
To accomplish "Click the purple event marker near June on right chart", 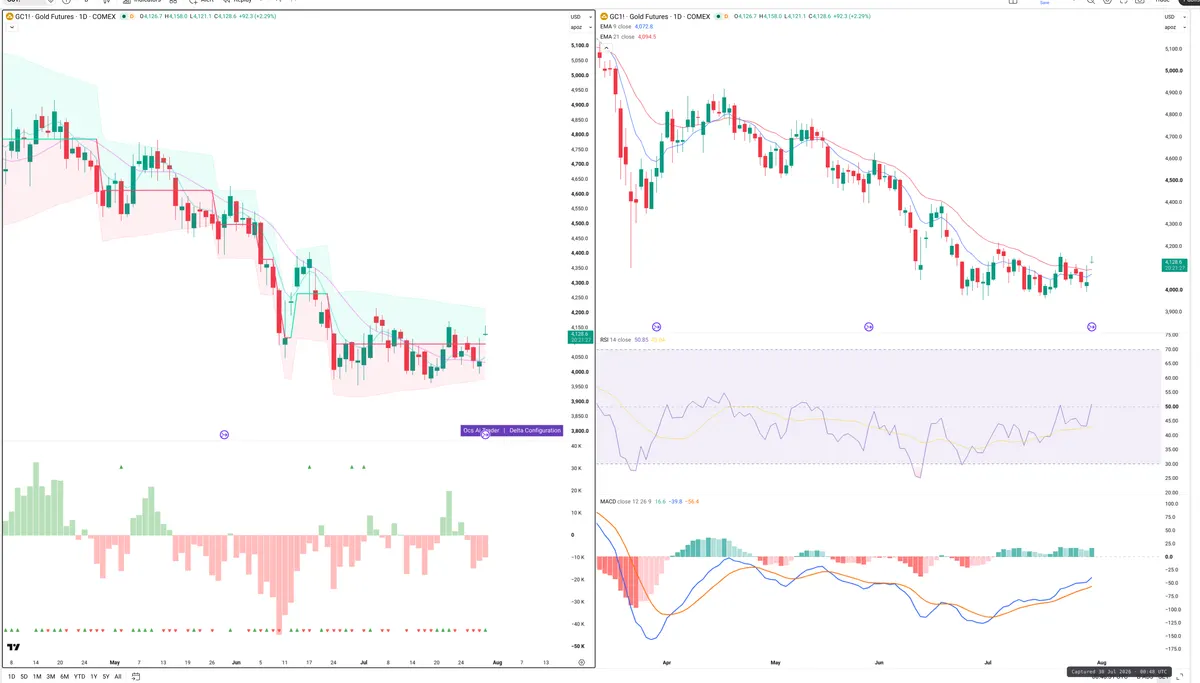I will point(868,327).
